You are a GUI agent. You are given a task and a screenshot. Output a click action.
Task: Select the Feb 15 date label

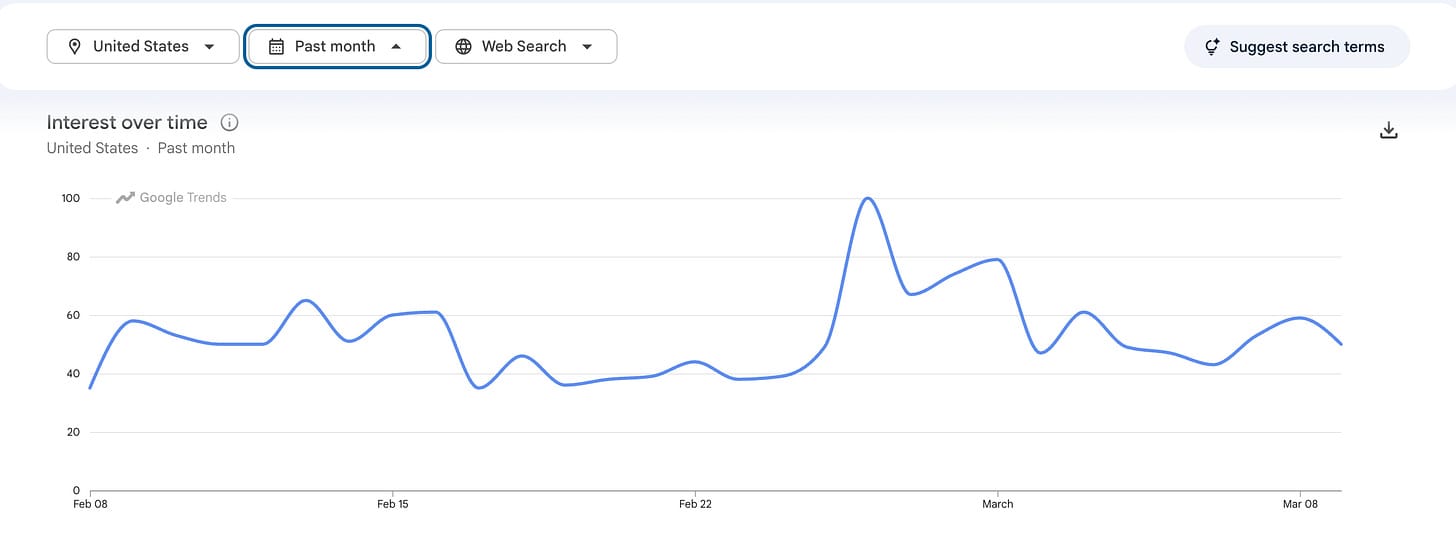[x=393, y=504]
